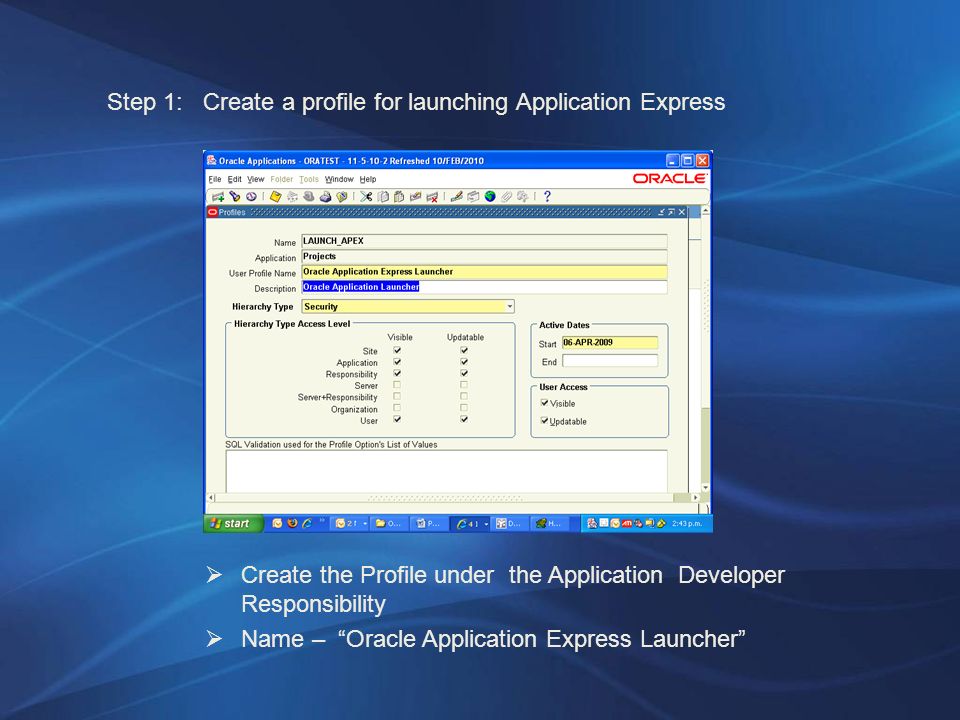
Task: Open the Edit menu
Action: (234, 179)
